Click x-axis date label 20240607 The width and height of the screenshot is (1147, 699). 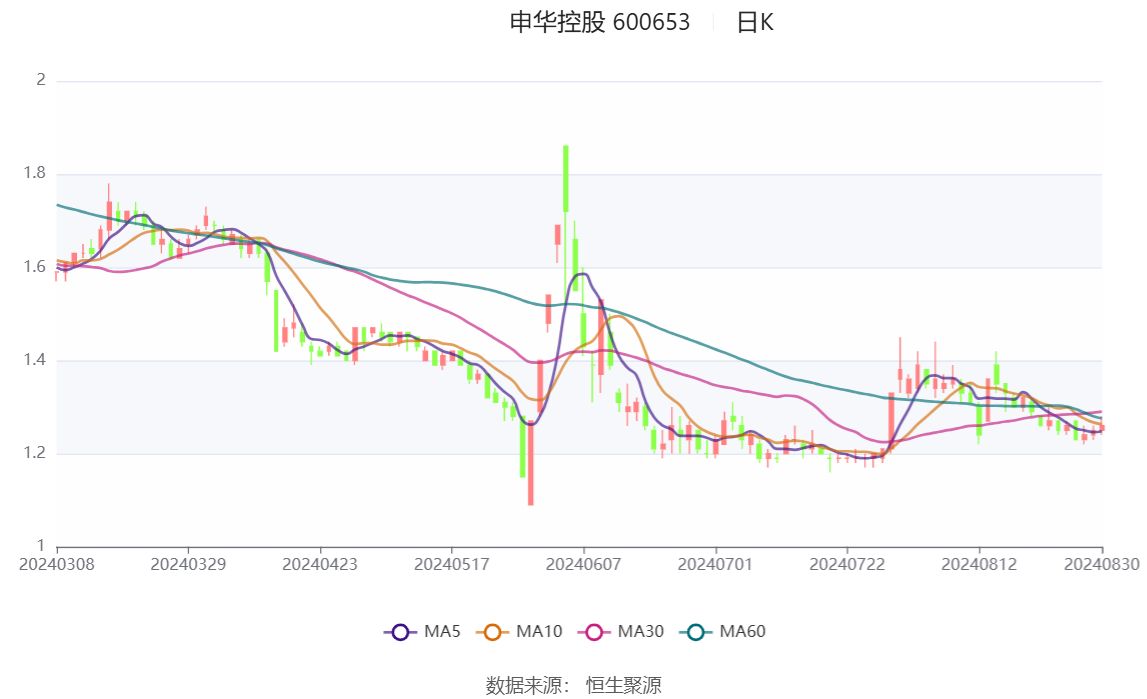coord(583,564)
